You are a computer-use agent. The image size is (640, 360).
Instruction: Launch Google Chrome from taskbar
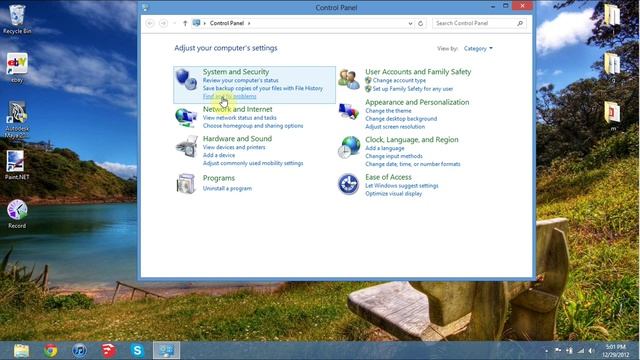51,350
